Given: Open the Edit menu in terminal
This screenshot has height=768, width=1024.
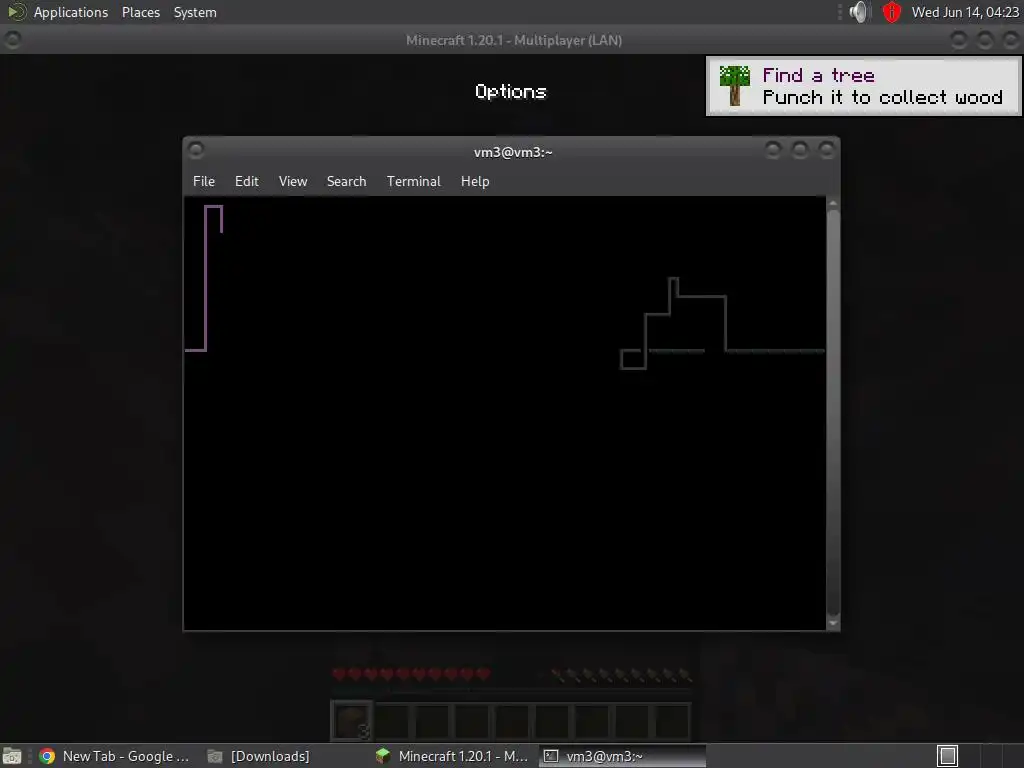Looking at the screenshot, I should [246, 181].
